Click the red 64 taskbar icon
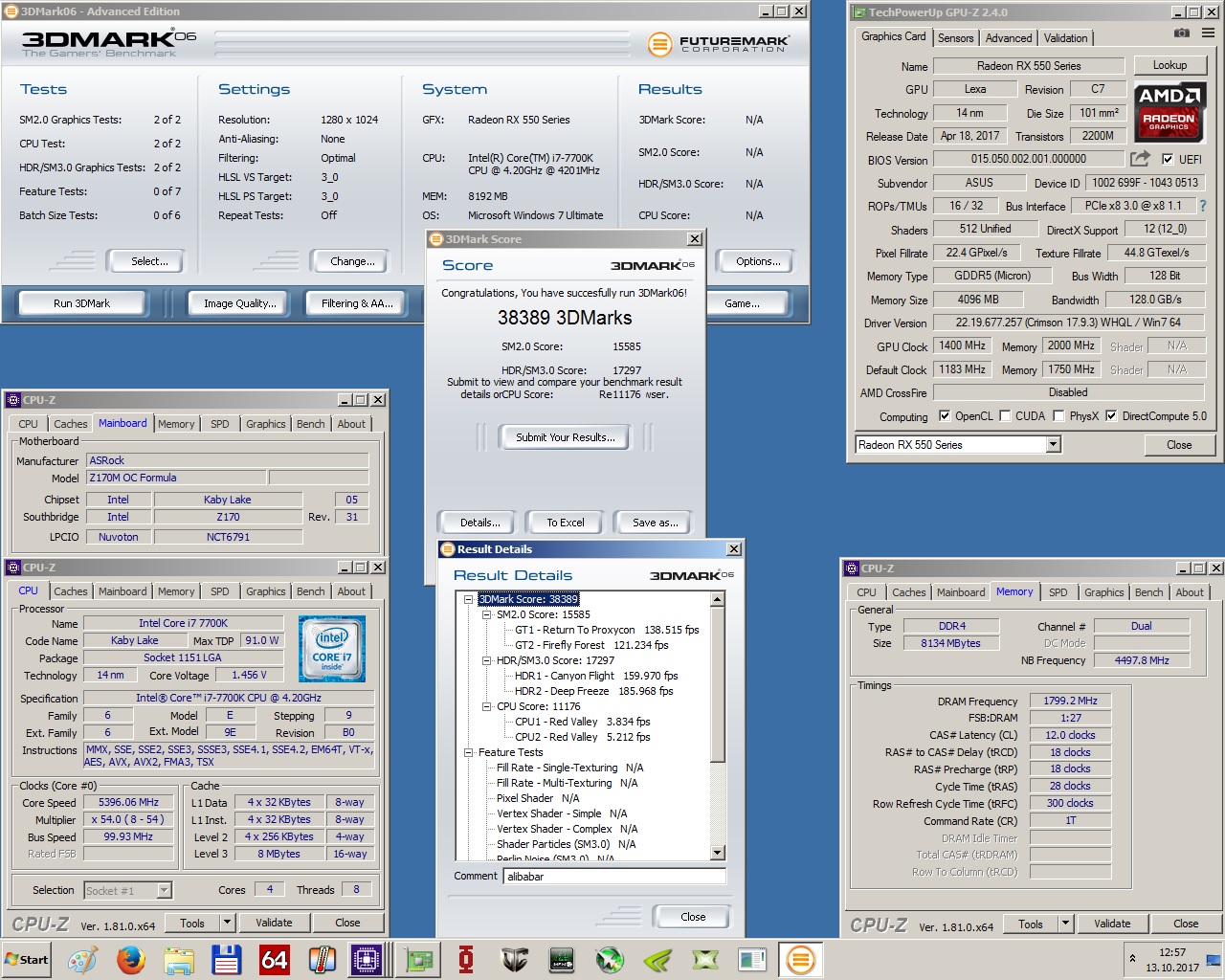 [275, 959]
